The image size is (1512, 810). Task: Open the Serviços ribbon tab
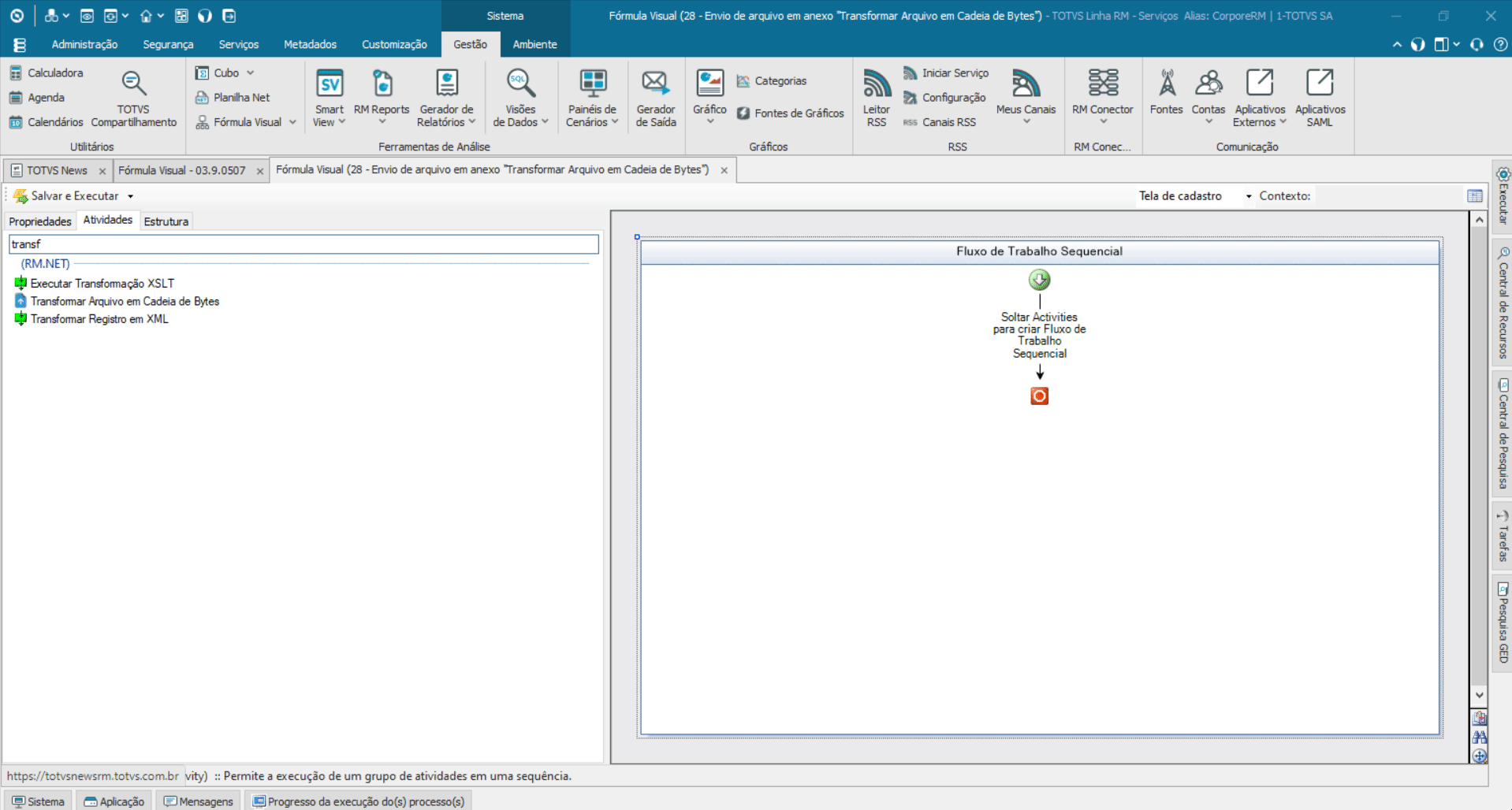pos(239,45)
